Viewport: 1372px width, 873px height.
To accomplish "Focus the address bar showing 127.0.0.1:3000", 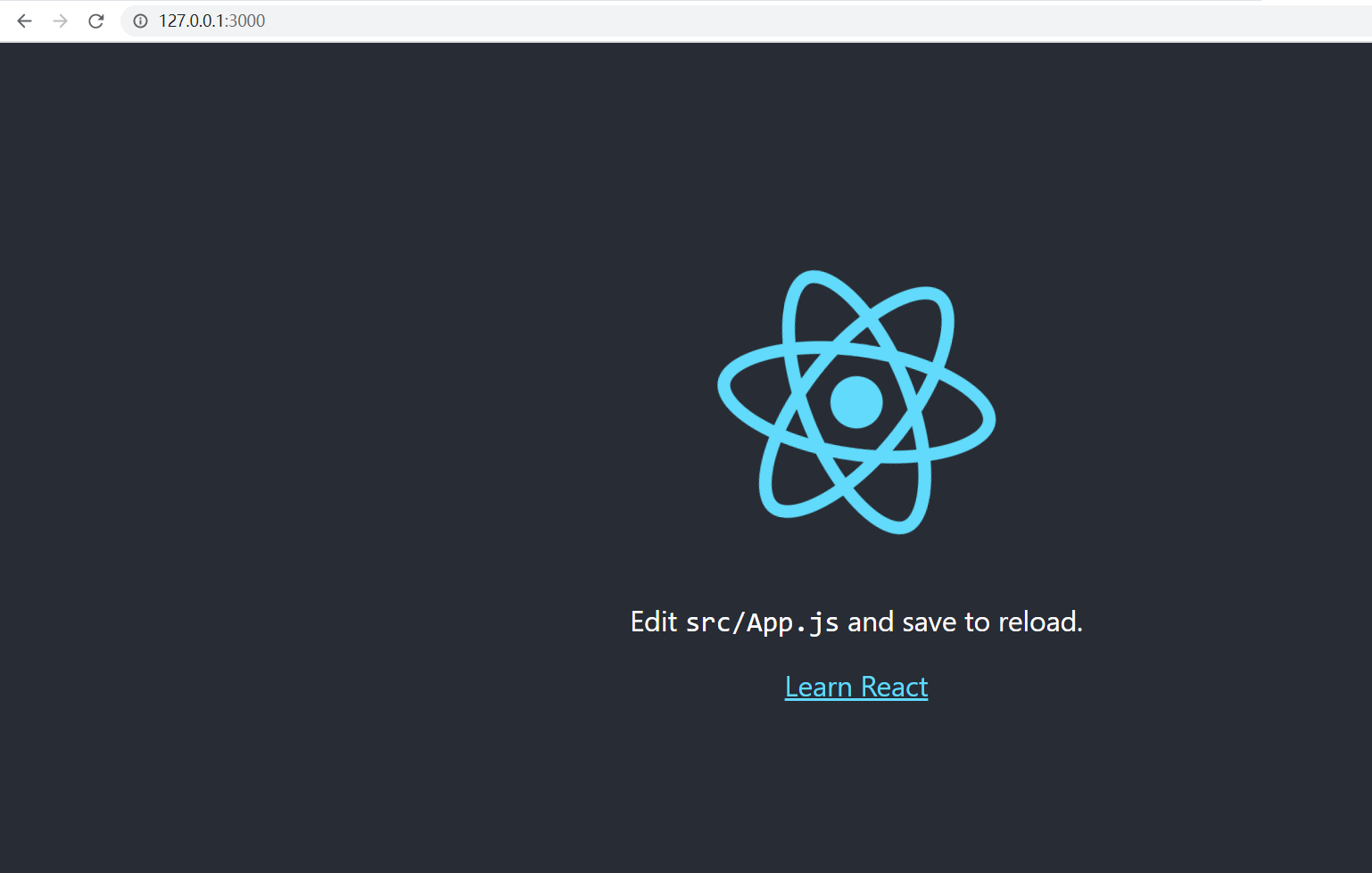I will [x=746, y=21].
